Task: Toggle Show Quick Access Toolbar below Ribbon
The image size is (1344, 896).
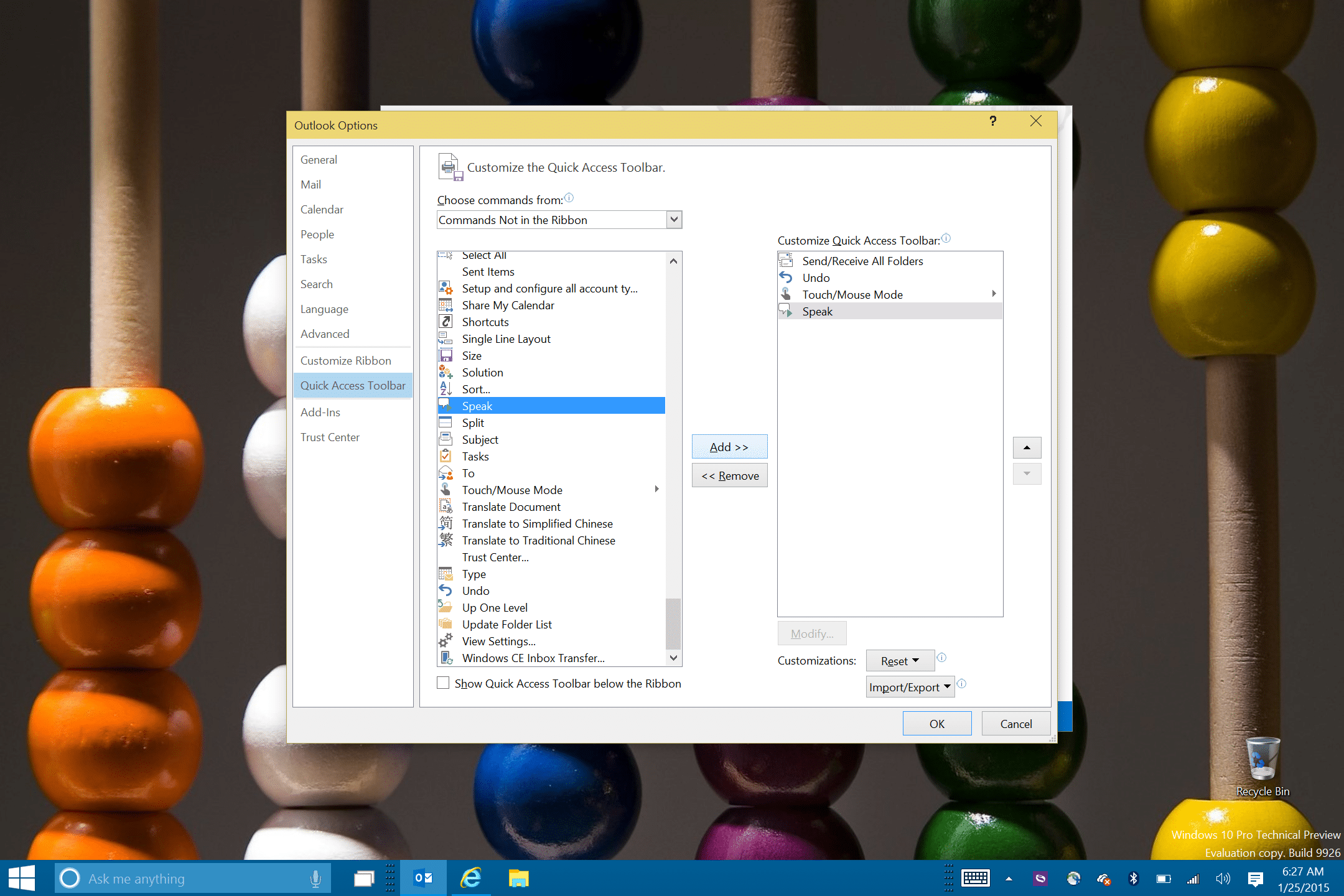Action: tap(443, 683)
